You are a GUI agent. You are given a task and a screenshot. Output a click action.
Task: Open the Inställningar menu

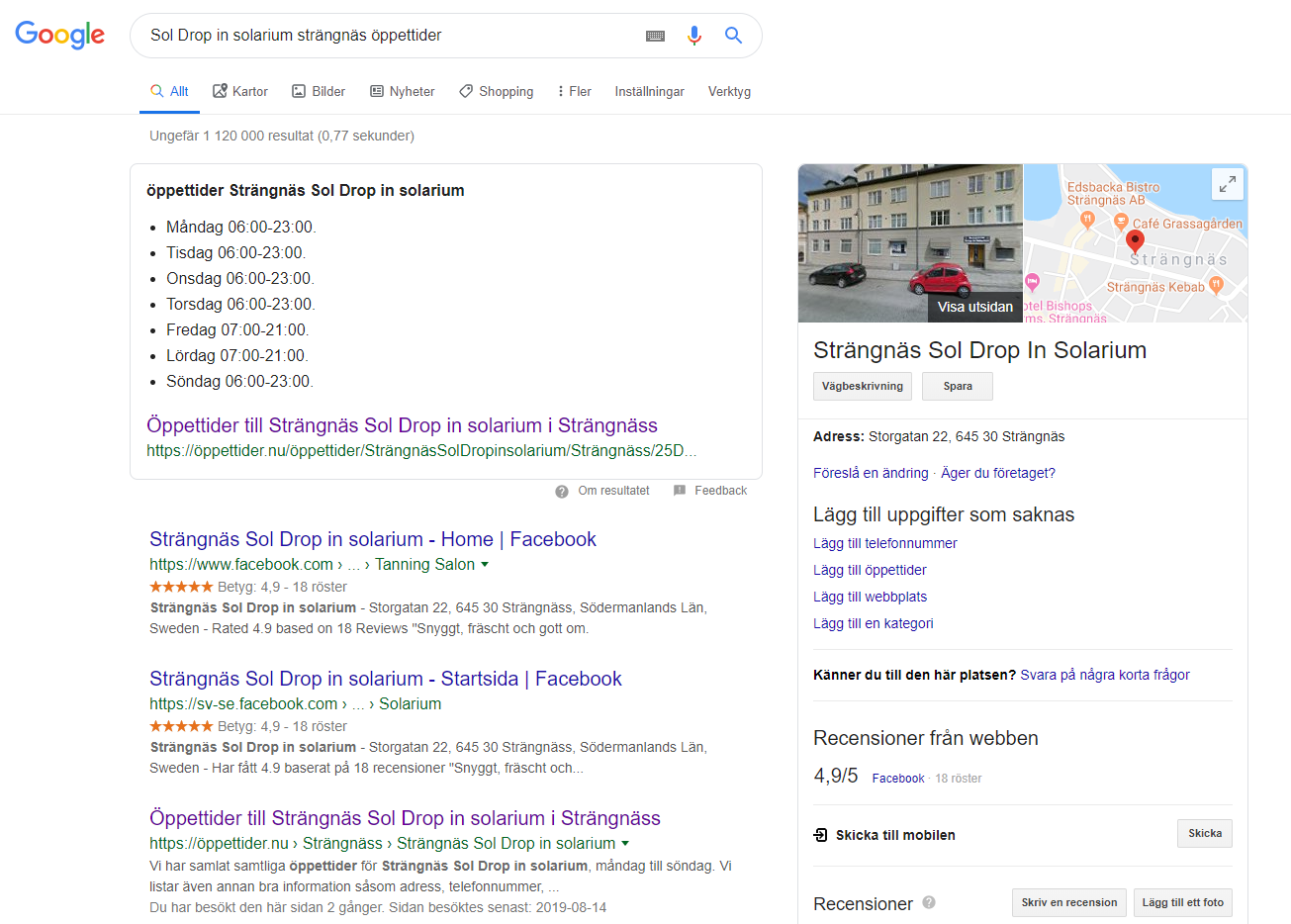649,91
